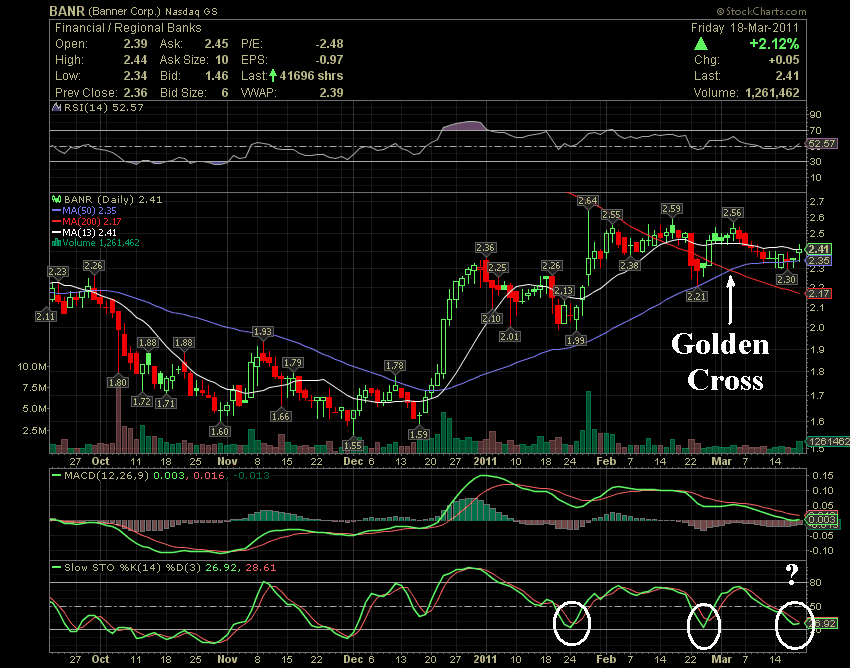850x668 pixels.
Task: Click the Bid value 1.46
Action: click(x=216, y=76)
